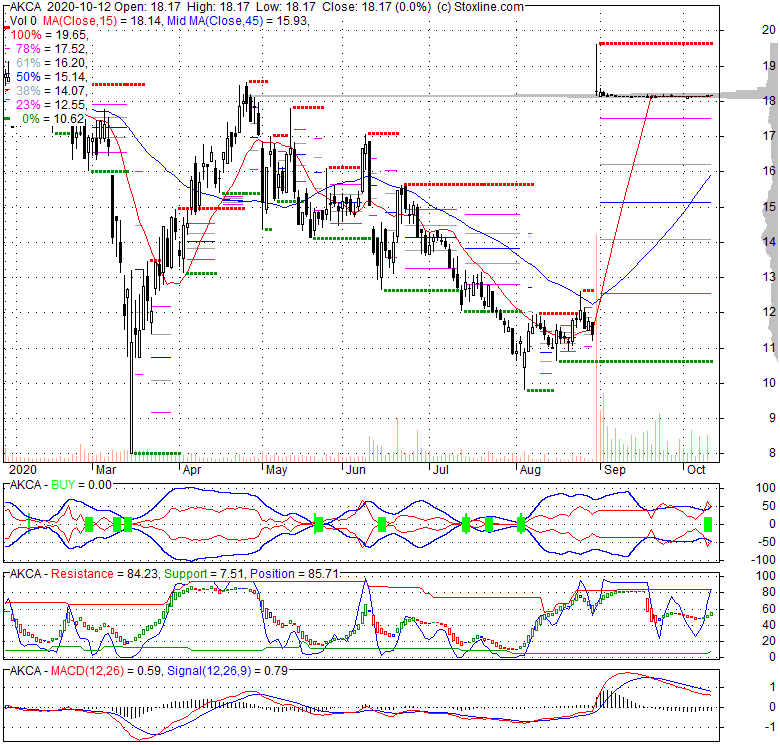Click the March low candlestick near 8
Image resolution: width=780 pixels, height=745 pixels.
pyautogui.click(x=132, y=362)
